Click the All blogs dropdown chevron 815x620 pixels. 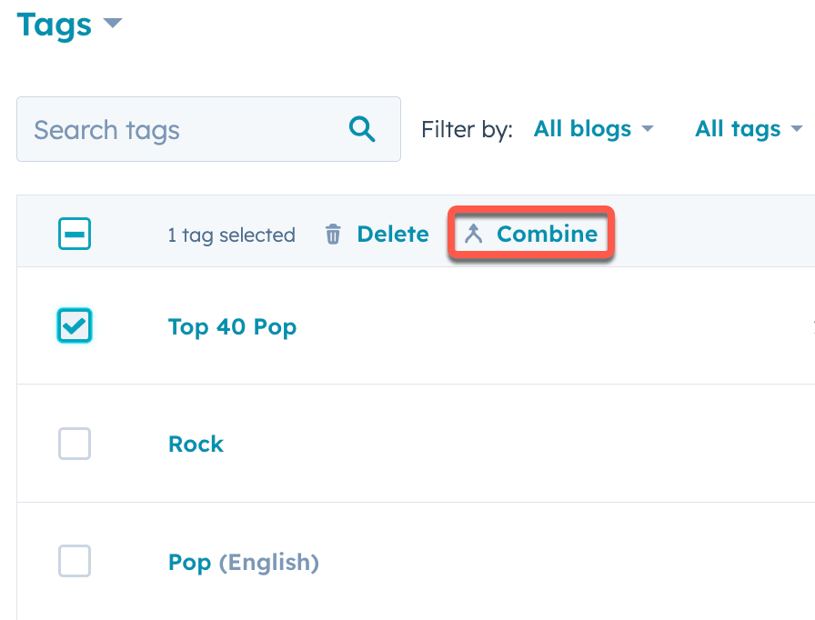coord(649,130)
